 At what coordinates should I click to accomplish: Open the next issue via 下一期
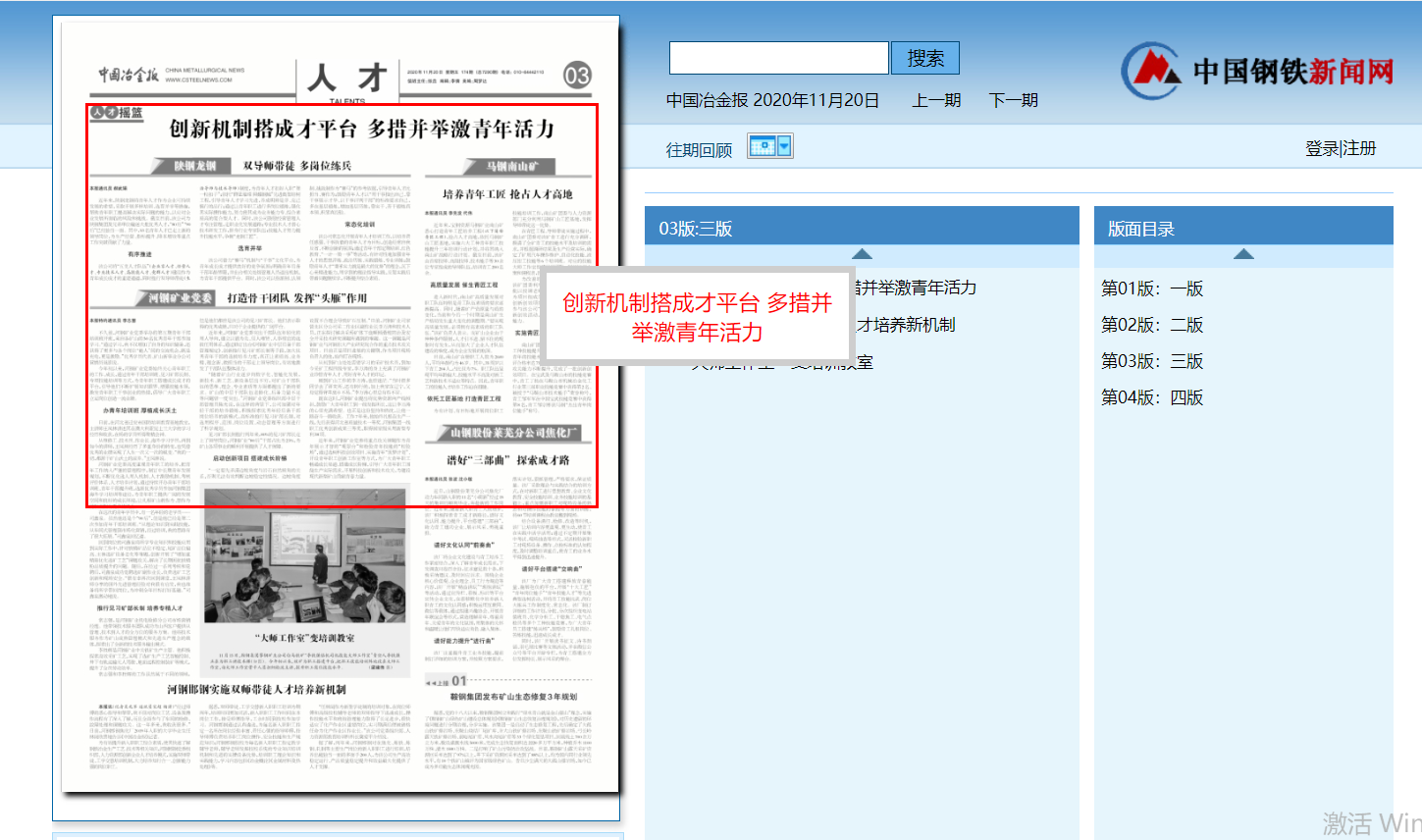click(x=1013, y=99)
